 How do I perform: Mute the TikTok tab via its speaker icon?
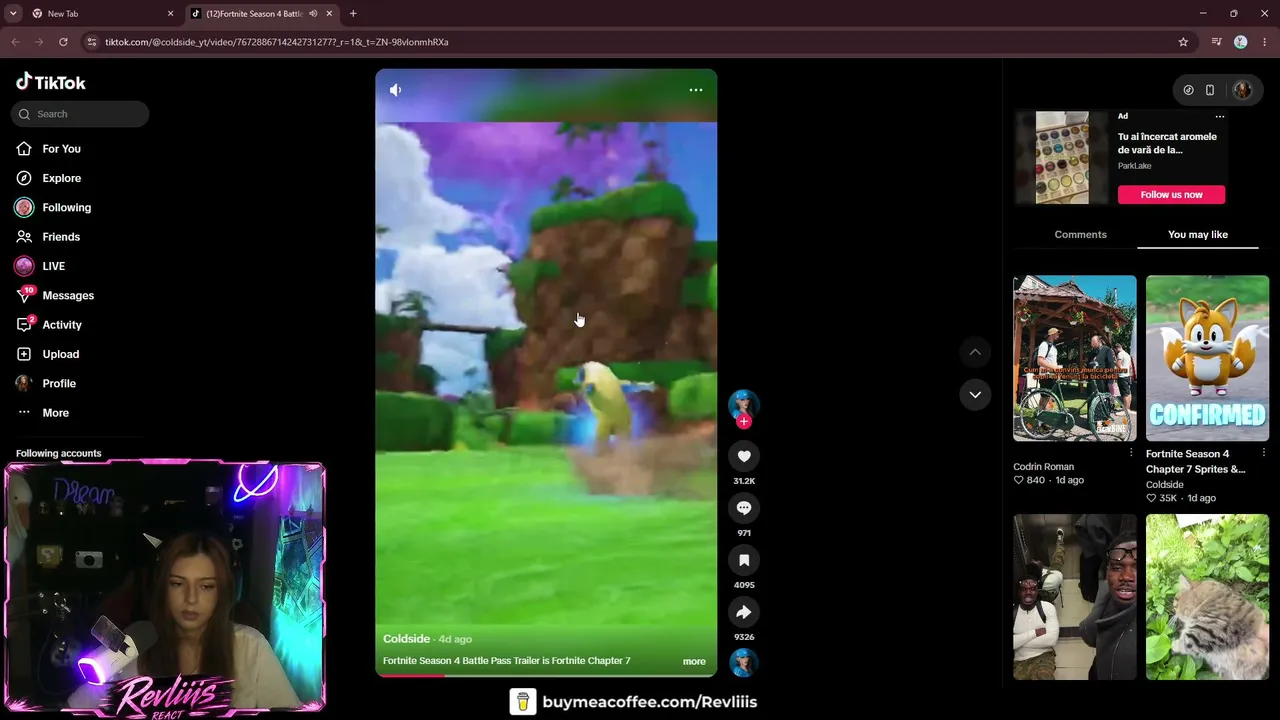(x=313, y=14)
